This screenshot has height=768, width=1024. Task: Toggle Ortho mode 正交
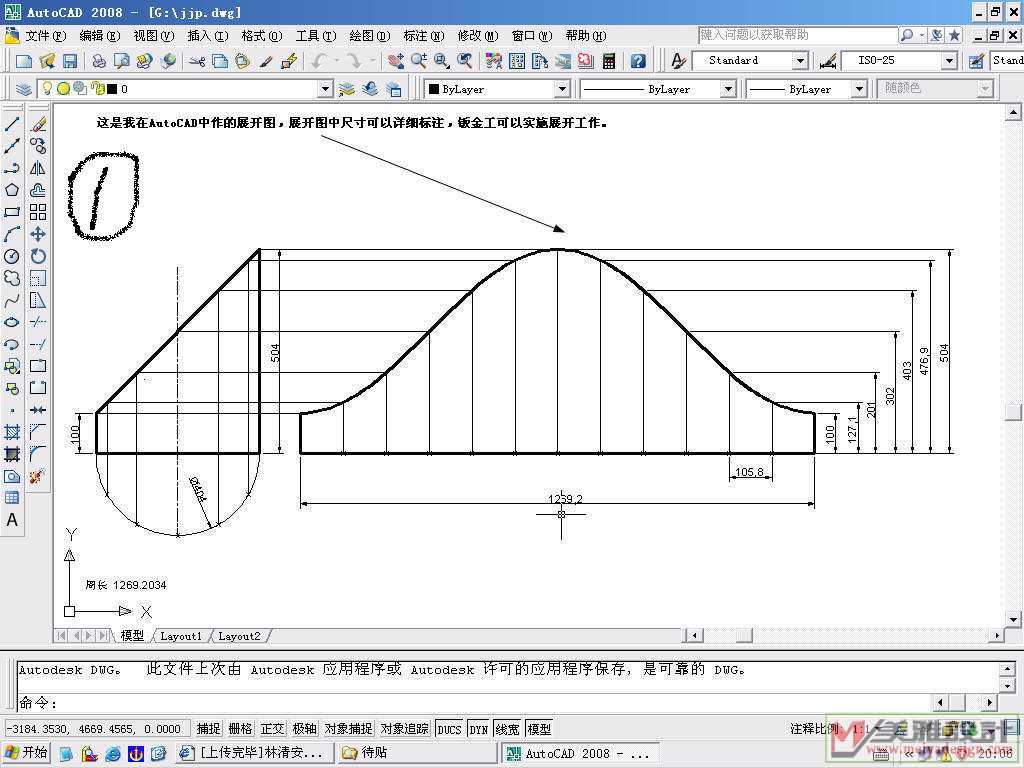(x=272, y=729)
